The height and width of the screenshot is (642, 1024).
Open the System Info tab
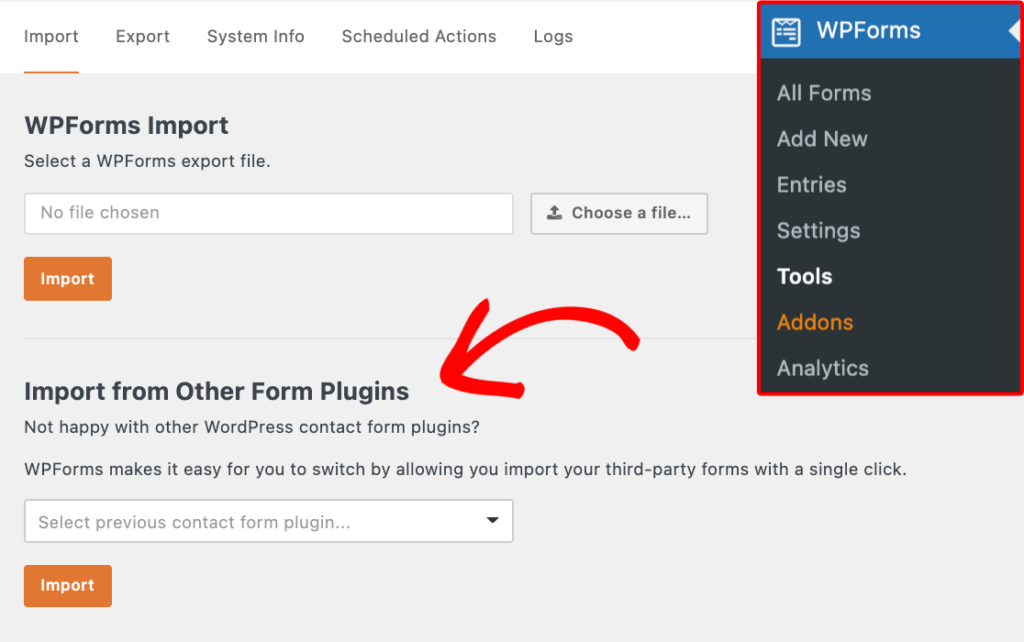tap(255, 36)
